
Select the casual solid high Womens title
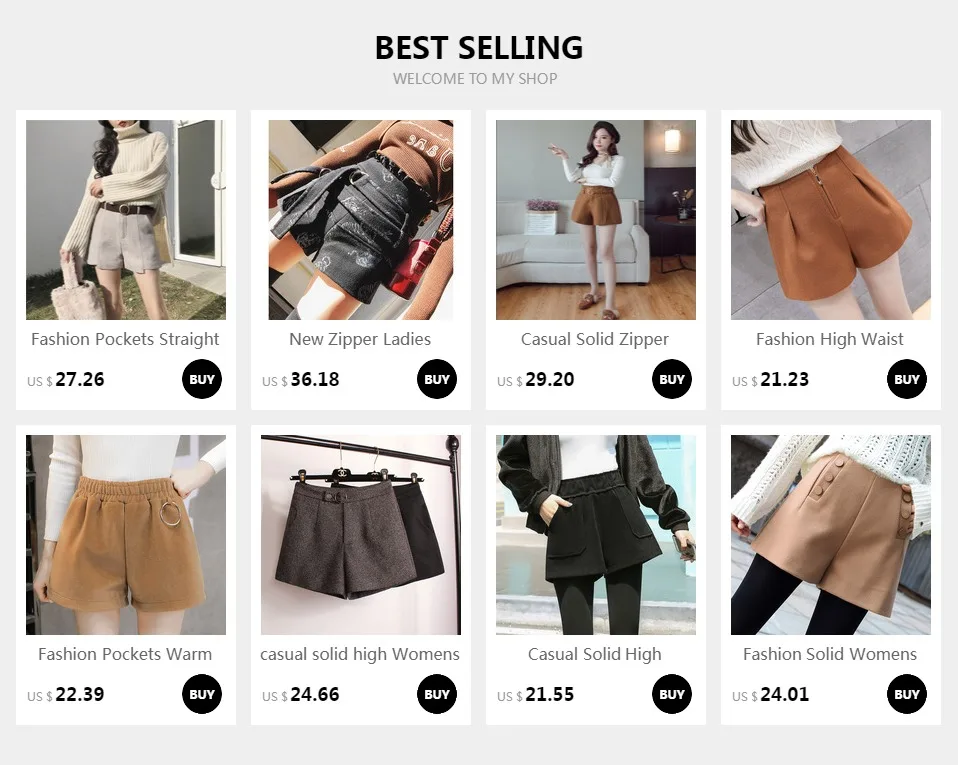point(360,654)
